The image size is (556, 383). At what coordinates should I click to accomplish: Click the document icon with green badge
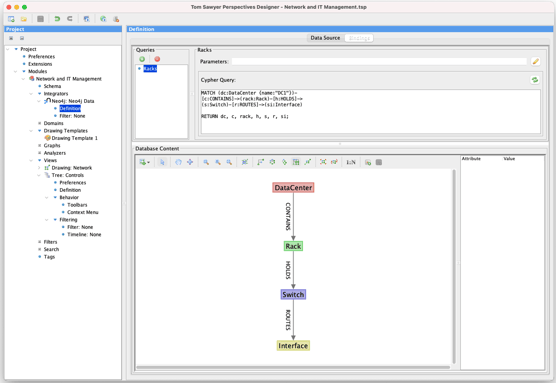368,162
